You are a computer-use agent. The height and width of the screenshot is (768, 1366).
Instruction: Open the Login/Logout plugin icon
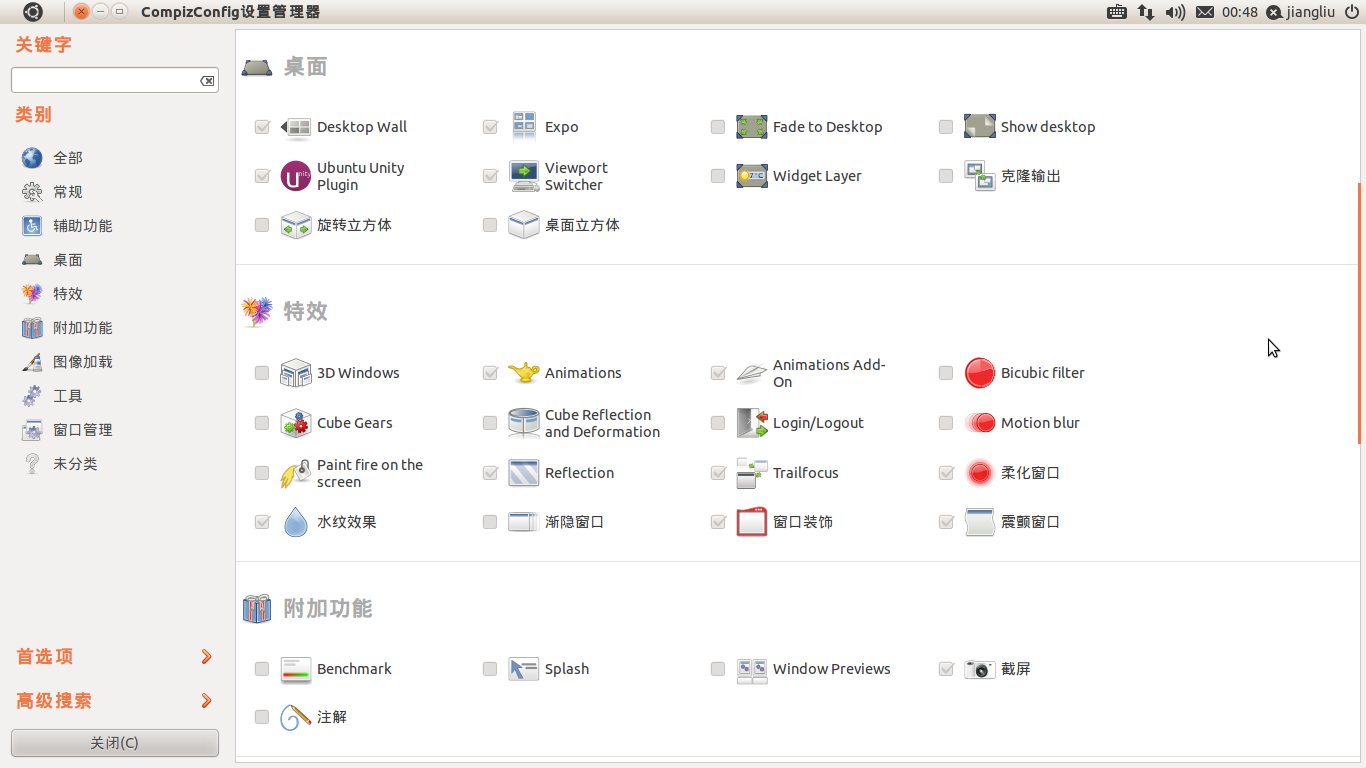752,423
